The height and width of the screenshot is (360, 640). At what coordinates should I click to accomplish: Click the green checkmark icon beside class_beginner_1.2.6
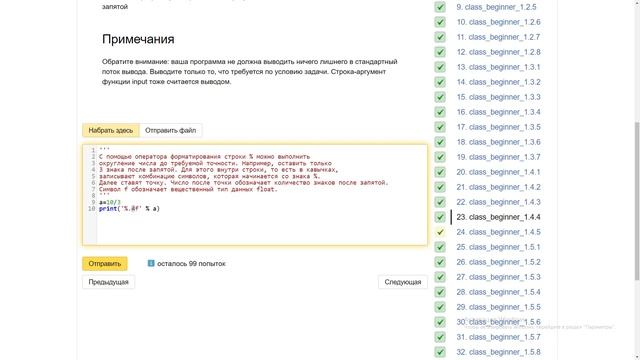coord(440,22)
